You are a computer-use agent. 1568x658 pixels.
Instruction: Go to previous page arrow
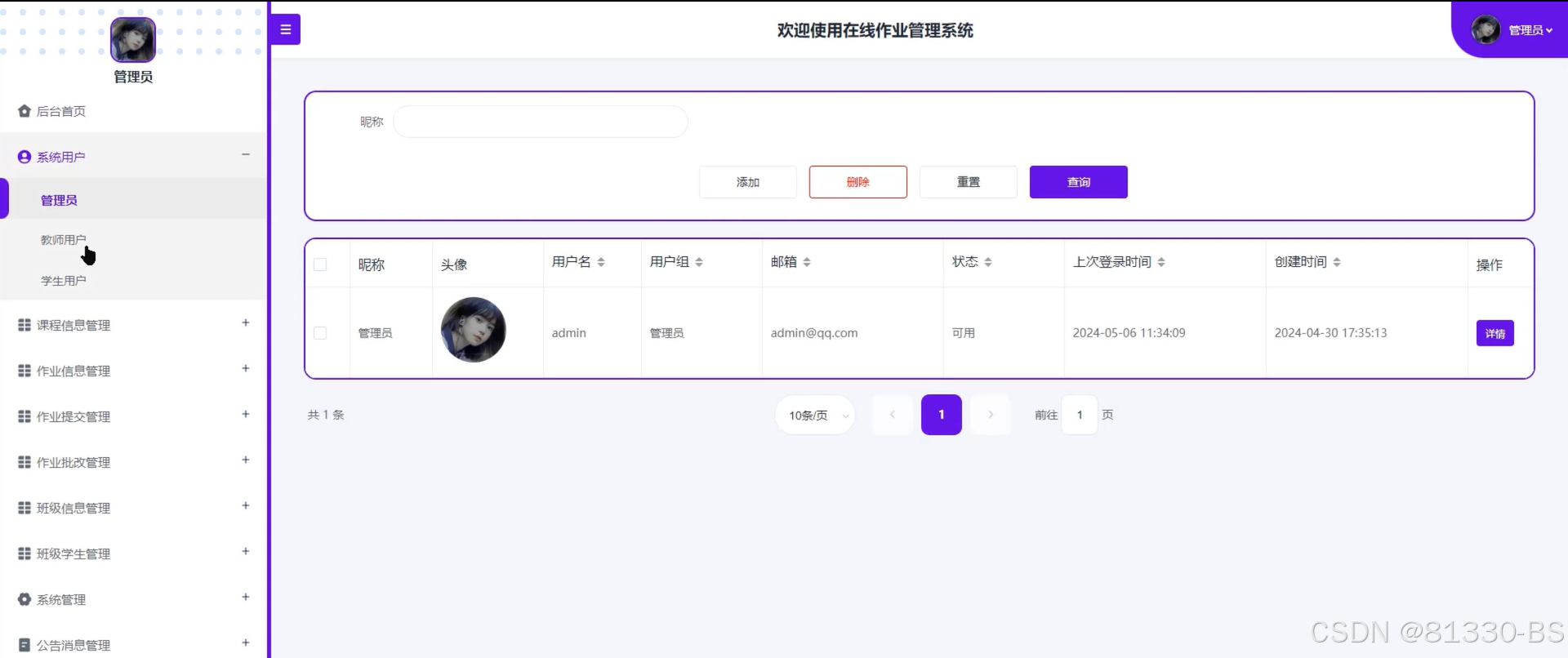point(893,415)
